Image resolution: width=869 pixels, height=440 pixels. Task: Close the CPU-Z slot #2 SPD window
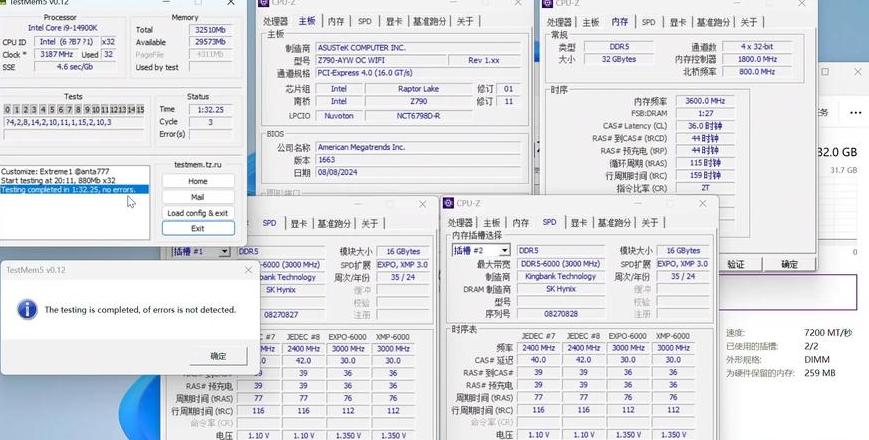coord(702,203)
